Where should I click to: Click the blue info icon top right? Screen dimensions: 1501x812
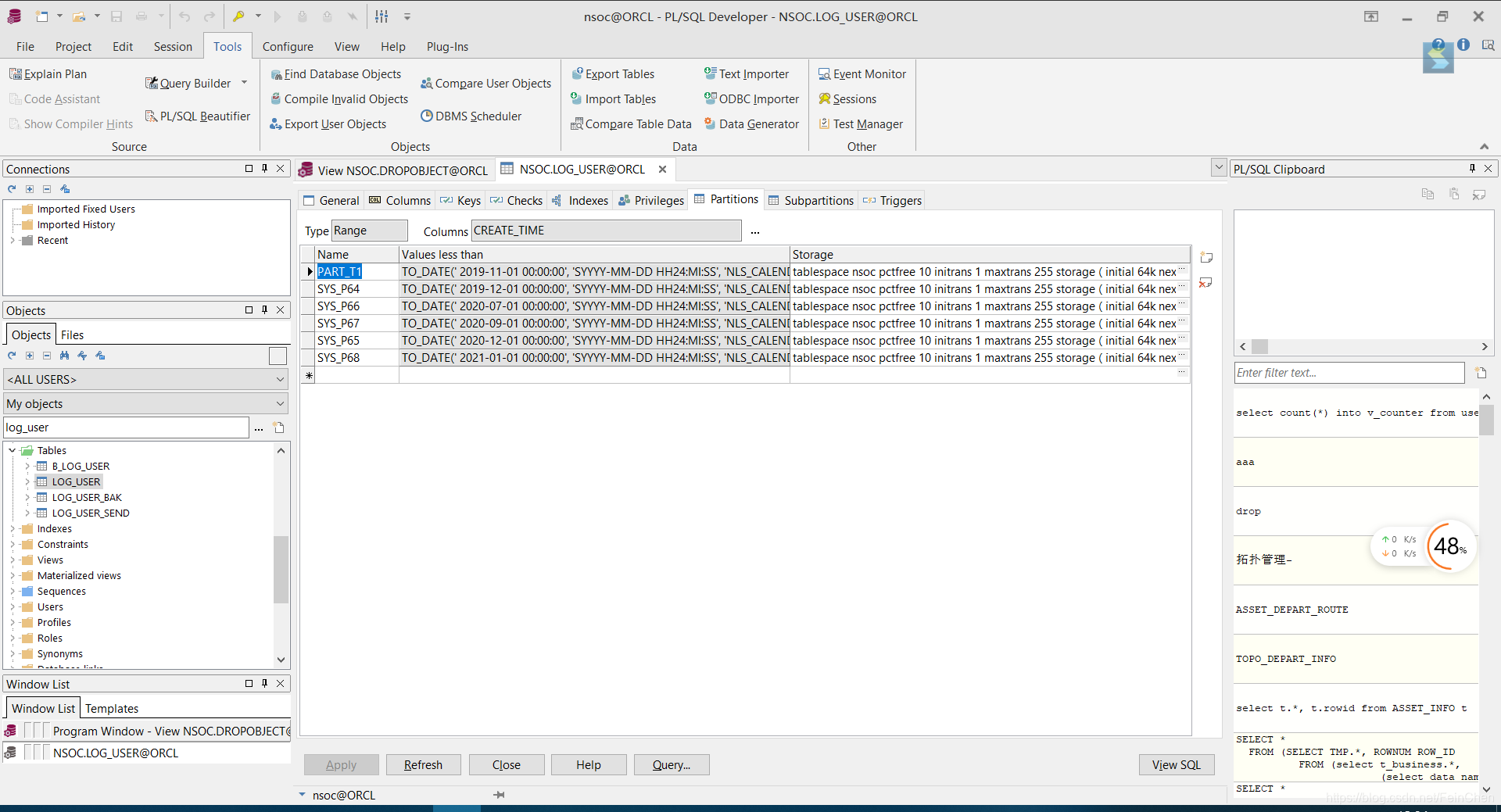point(1463,45)
